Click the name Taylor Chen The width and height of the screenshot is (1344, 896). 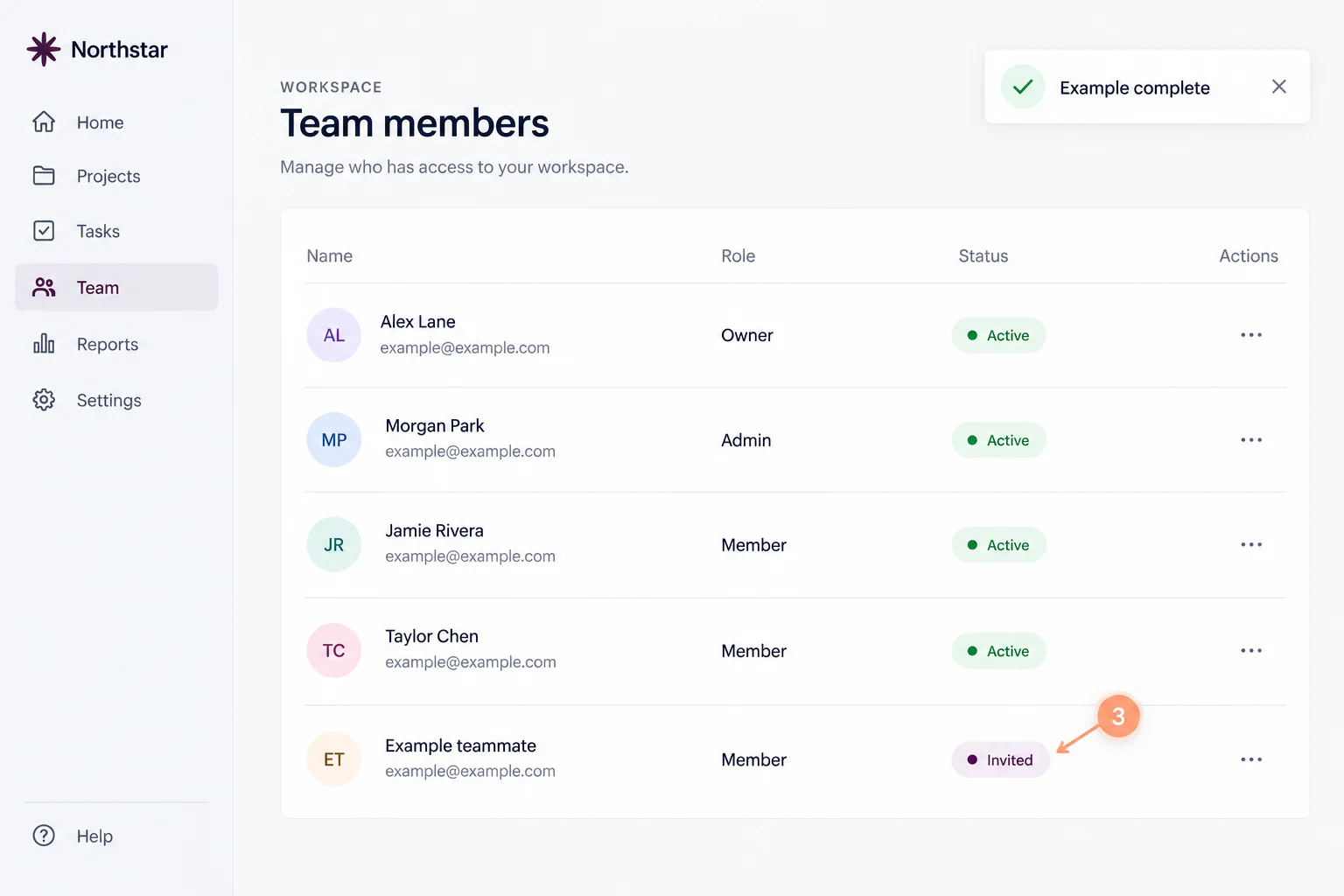(431, 636)
